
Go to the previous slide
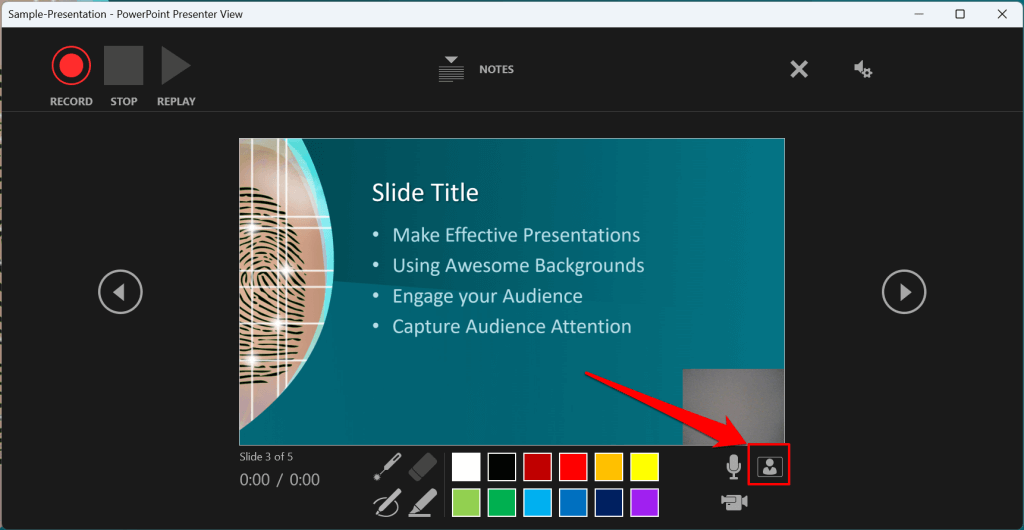pyautogui.click(x=120, y=292)
